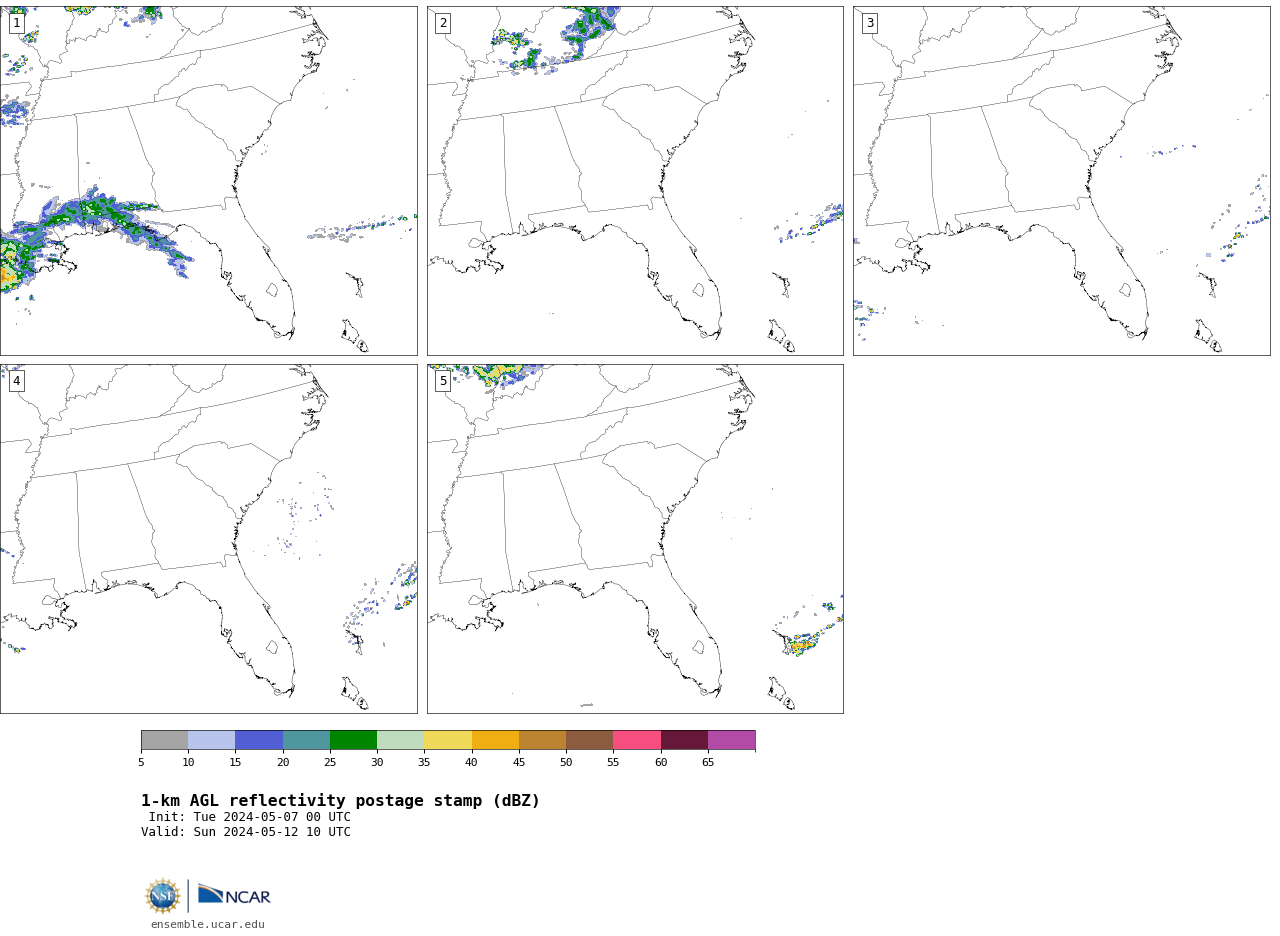Image resolution: width=1280 pixels, height=936 pixels.
Task: Click the ensemble.ucar.edu link text
Action: pos(208,925)
